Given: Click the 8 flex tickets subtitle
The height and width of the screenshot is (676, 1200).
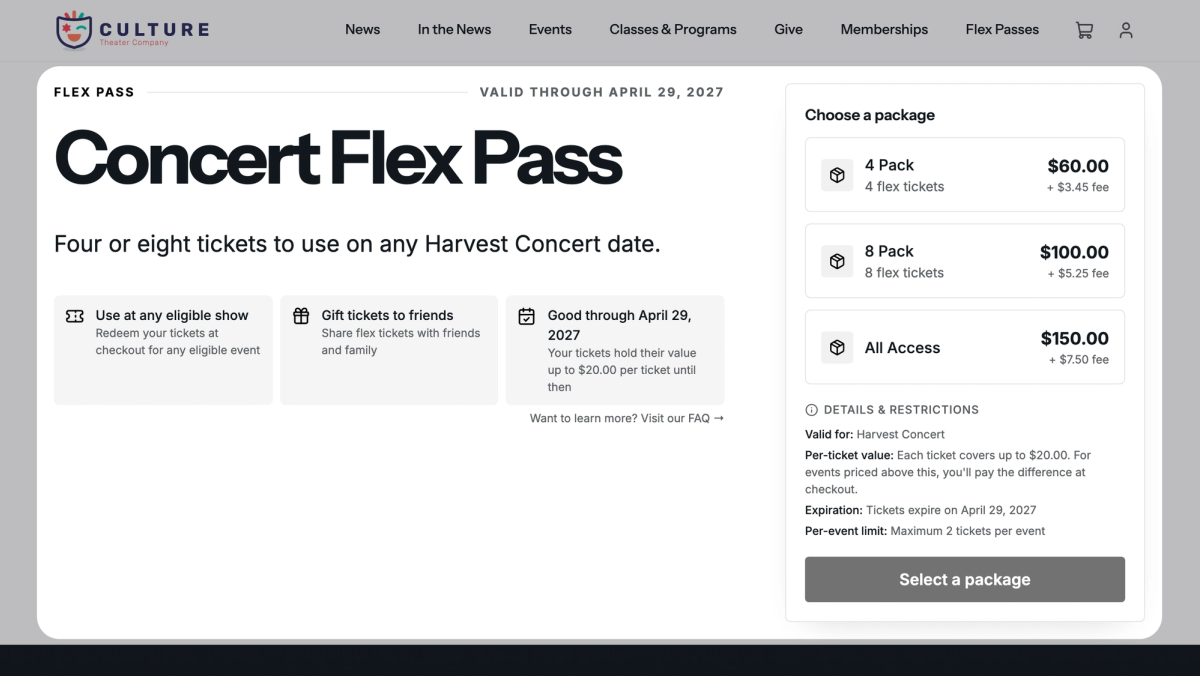Looking at the screenshot, I should coord(904,273).
